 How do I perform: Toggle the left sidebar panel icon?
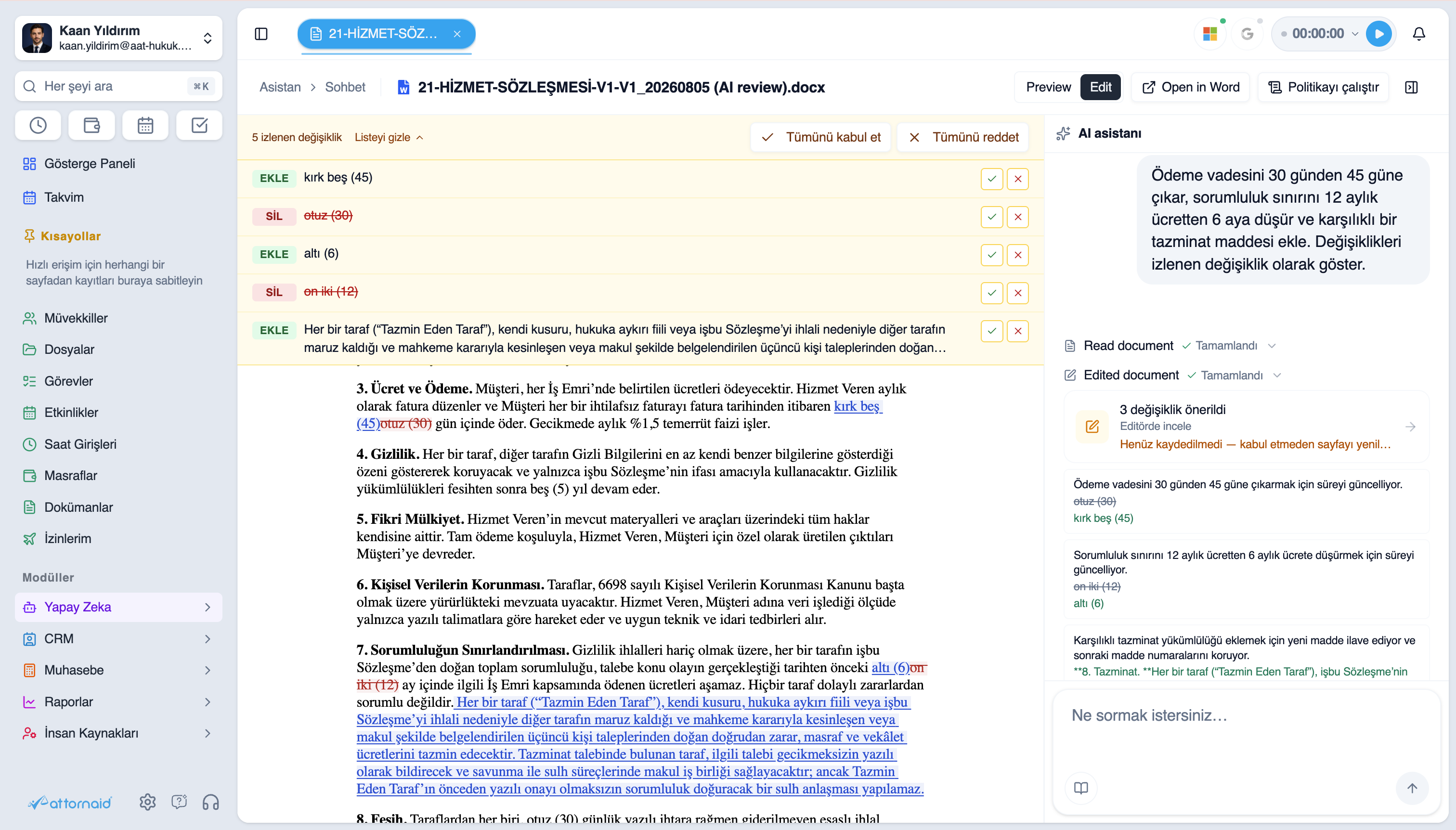pyautogui.click(x=261, y=34)
